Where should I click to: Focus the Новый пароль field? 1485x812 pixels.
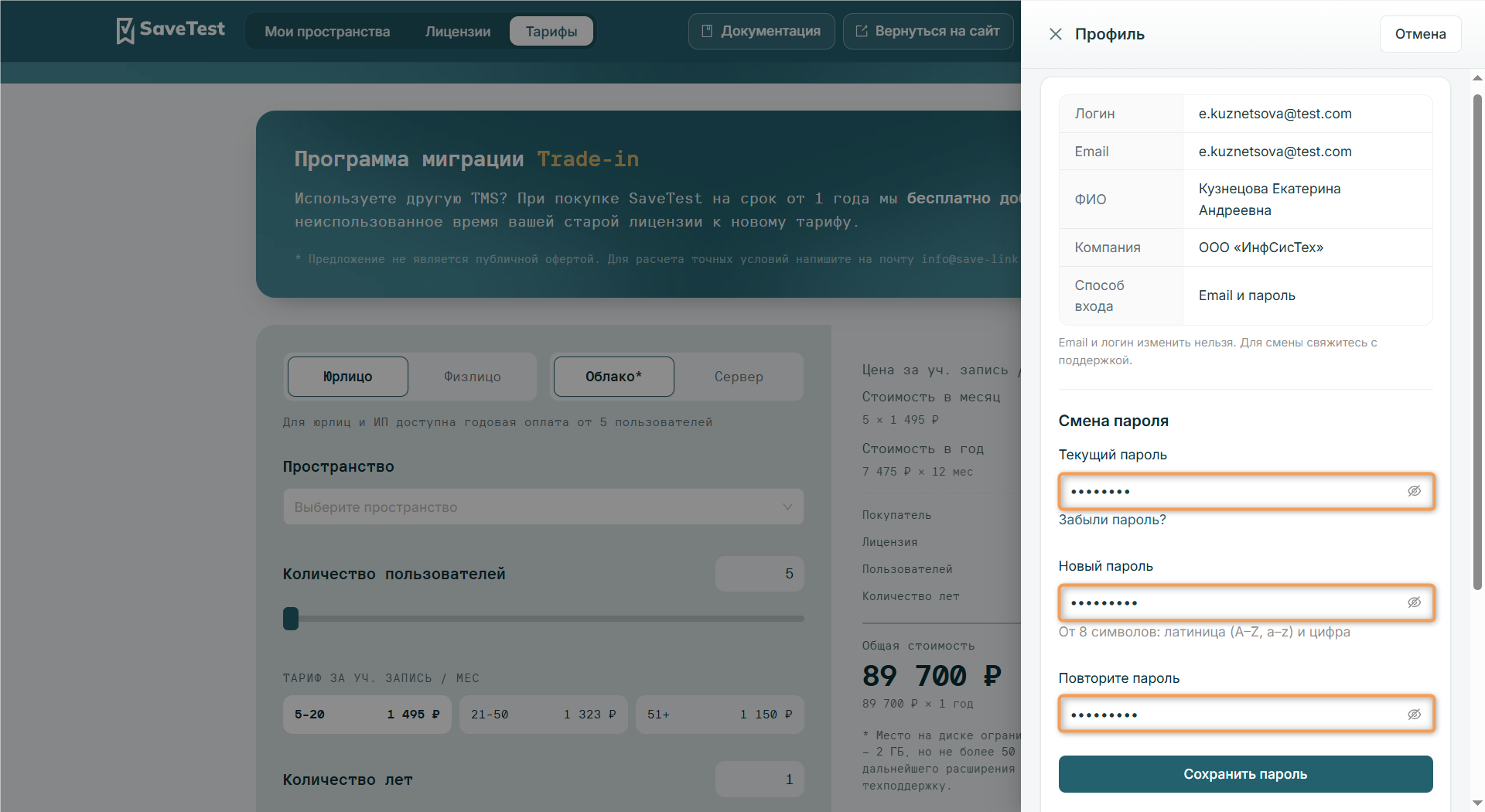coord(1245,602)
